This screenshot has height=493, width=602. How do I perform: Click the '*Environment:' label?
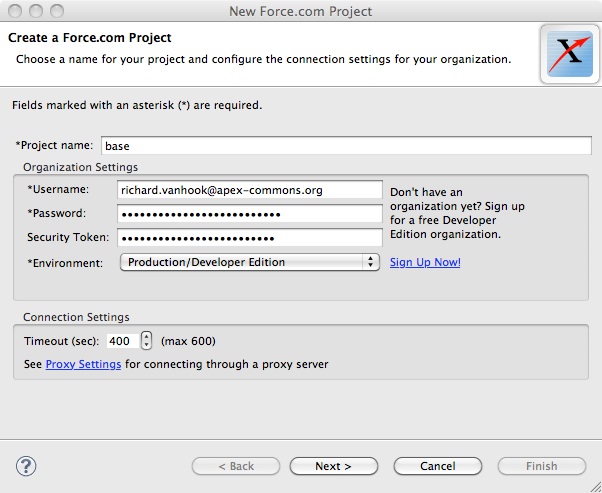pyautogui.click(x=65, y=263)
